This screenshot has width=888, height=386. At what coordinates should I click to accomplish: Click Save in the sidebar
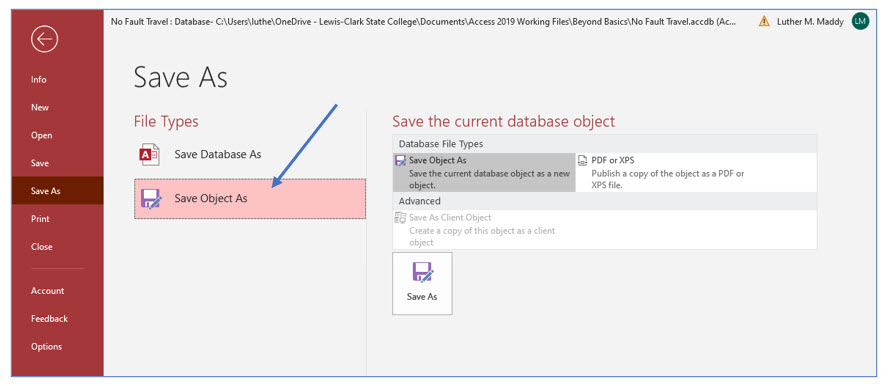[40, 163]
